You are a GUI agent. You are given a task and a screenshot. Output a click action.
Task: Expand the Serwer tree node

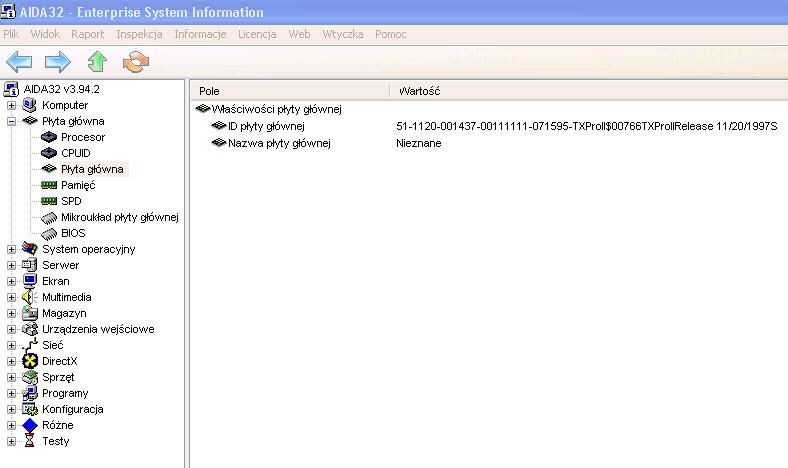point(11,265)
